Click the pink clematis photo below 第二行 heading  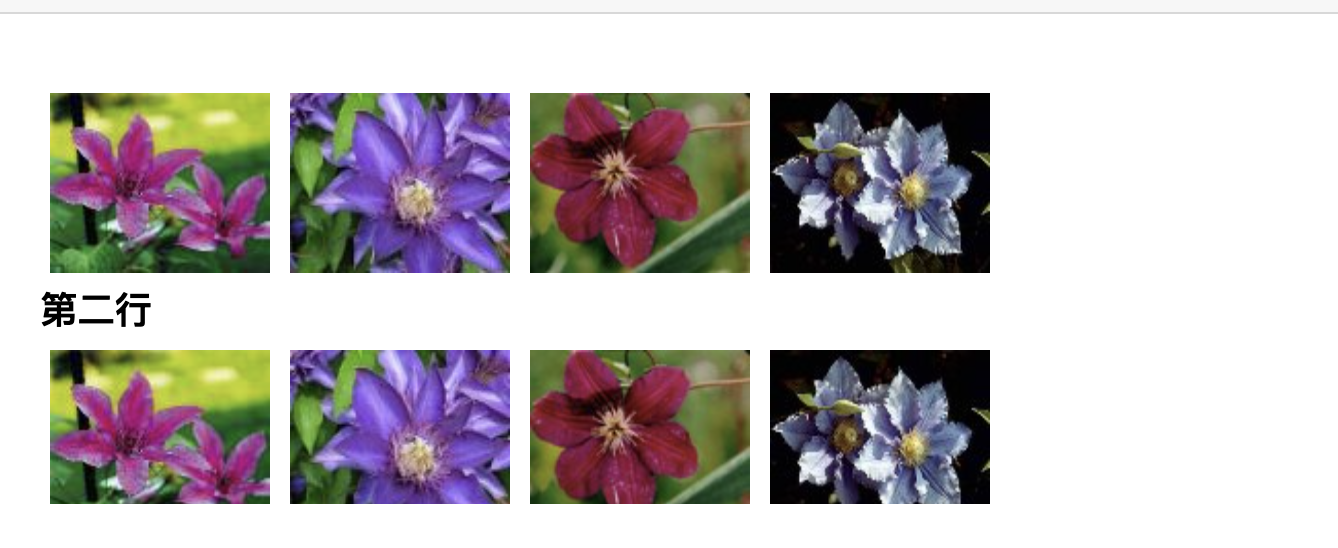tap(160, 427)
